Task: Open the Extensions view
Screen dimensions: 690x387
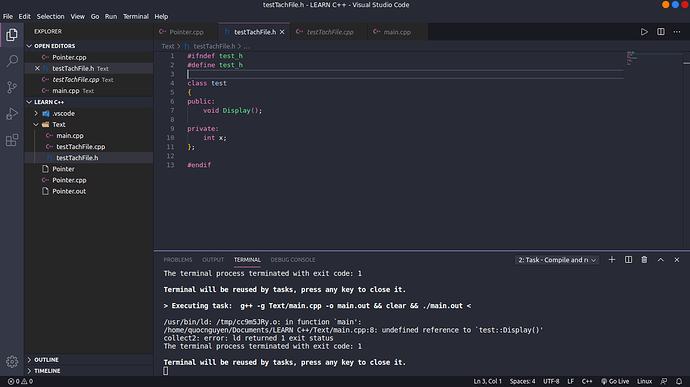Action: point(12,140)
